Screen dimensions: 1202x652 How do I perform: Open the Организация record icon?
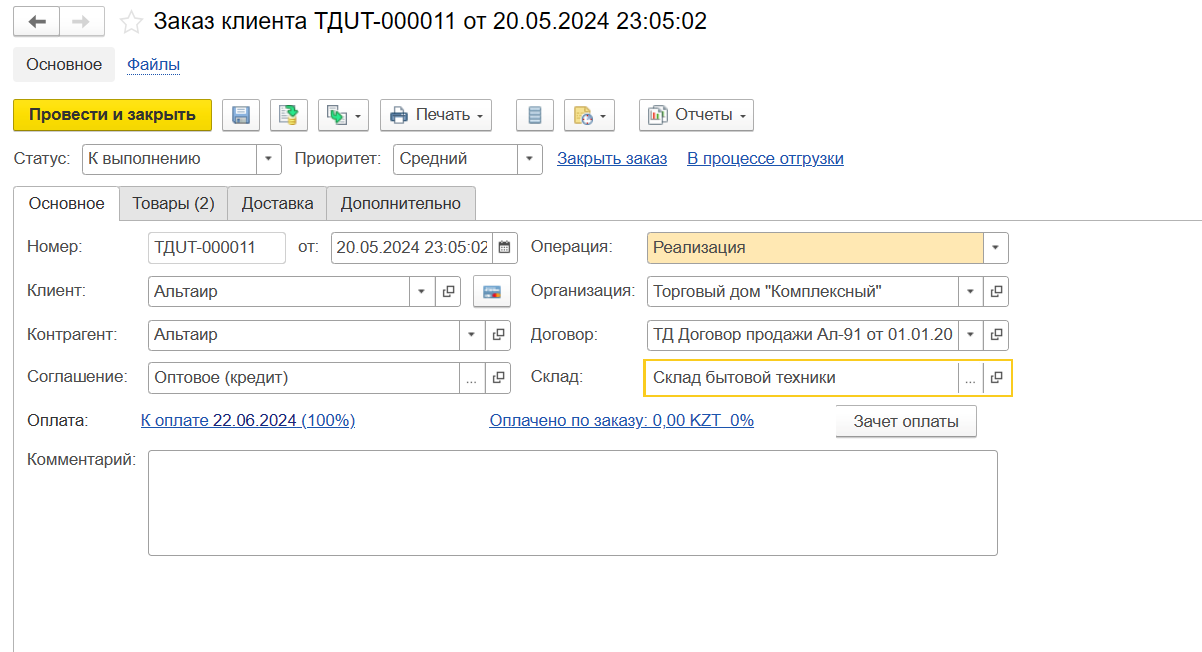click(996, 292)
